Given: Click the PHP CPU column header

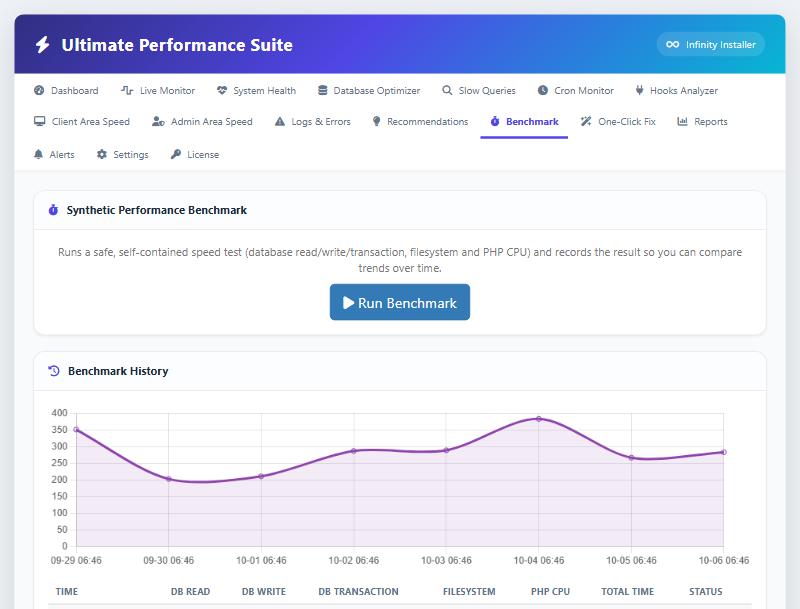Looking at the screenshot, I should point(550,592).
